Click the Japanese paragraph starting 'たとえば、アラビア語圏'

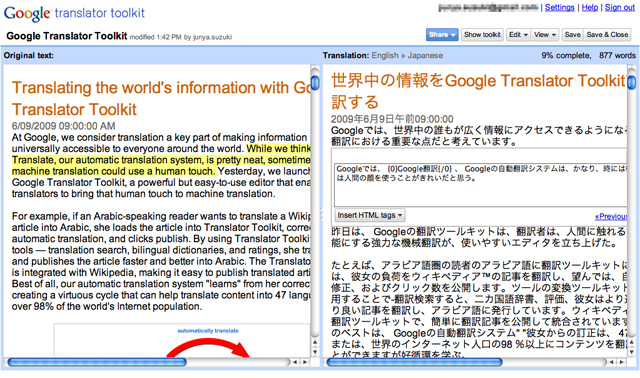(x=479, y=310)
